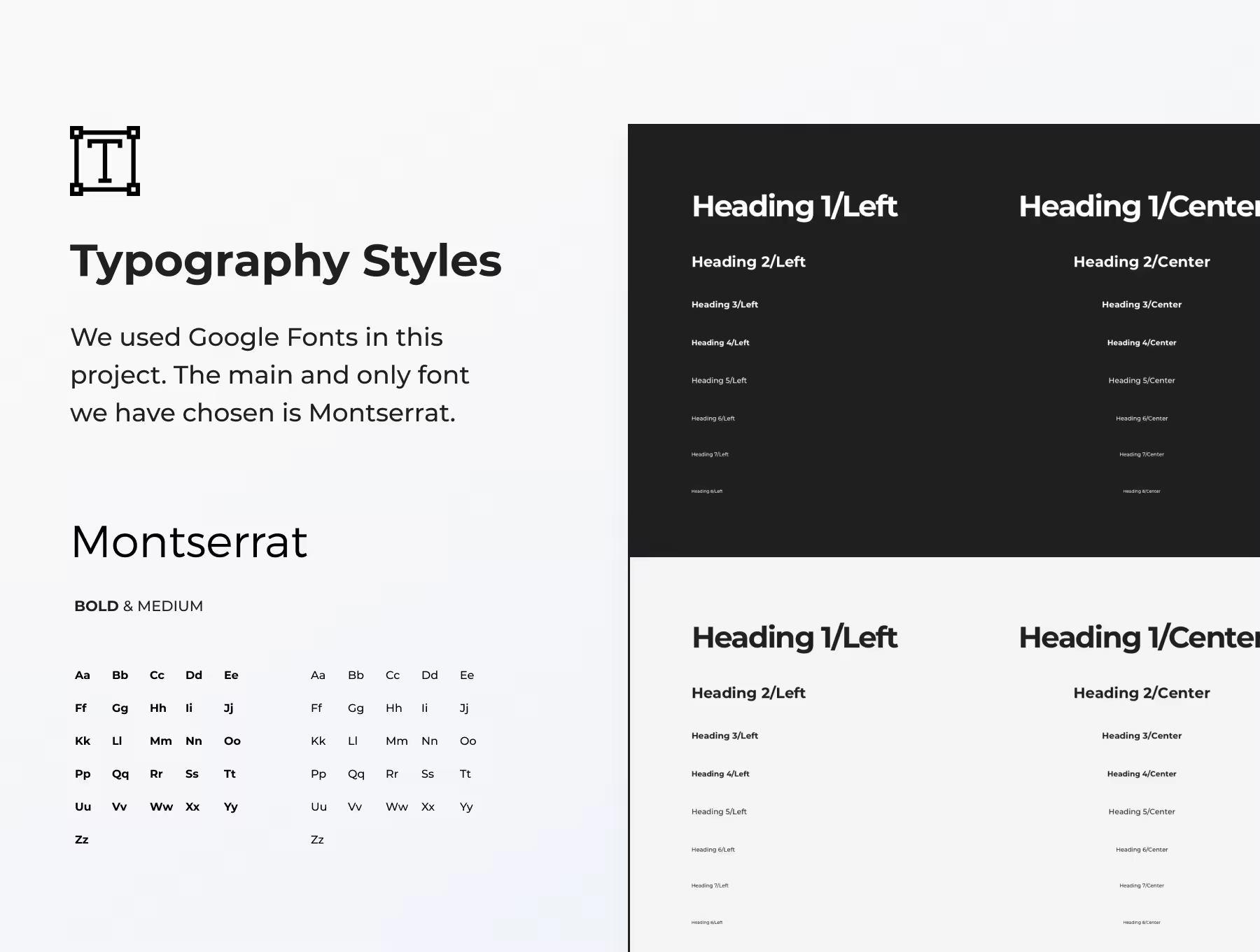Select medium-weight 'Ss' glyph pair
Screen dimensions: 1260x952
click(428, 774)
